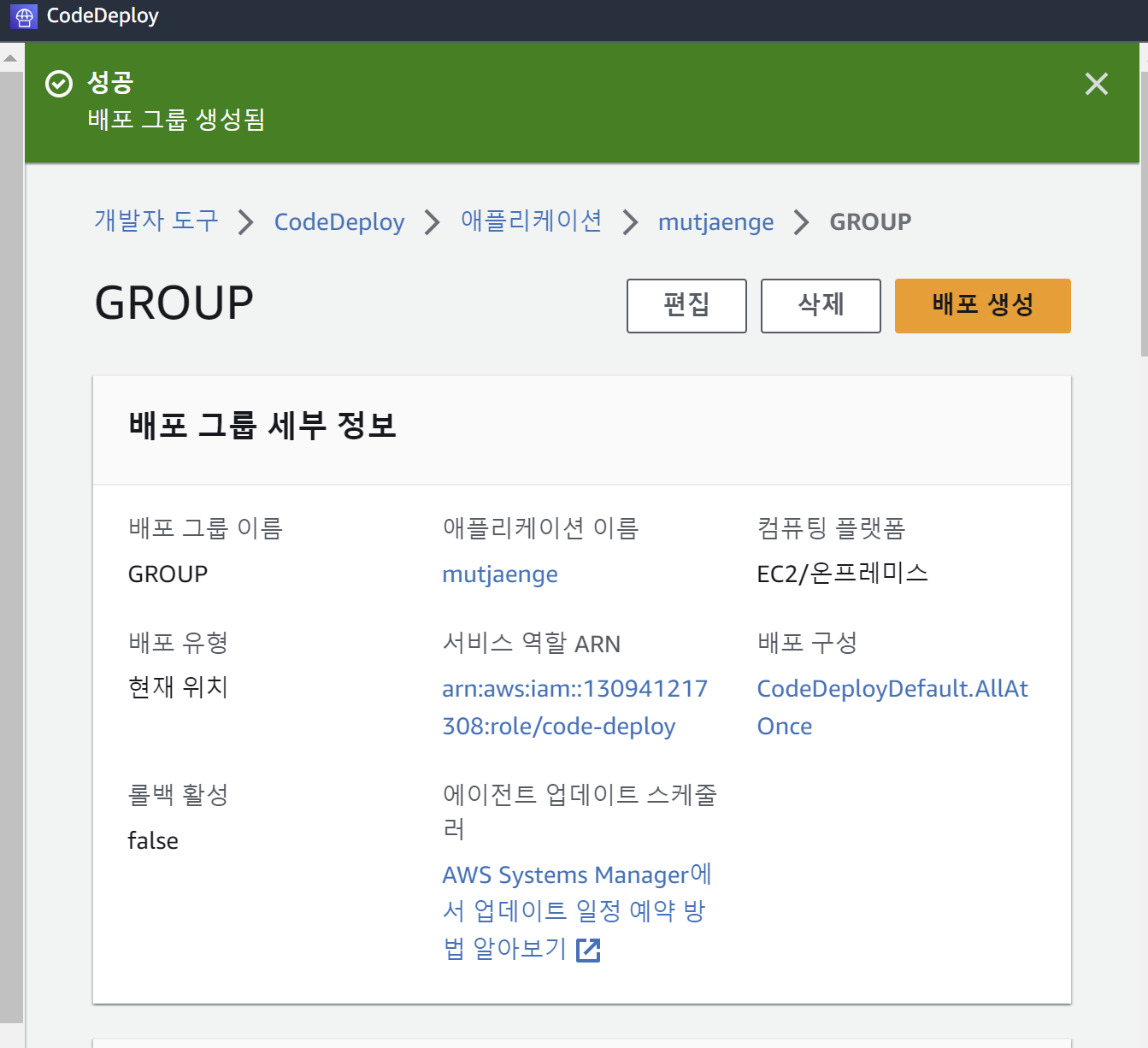Click the 현재 위치 deployment type value
The width and height of the screenshot is (1148, 1048).
coord(178,687)
